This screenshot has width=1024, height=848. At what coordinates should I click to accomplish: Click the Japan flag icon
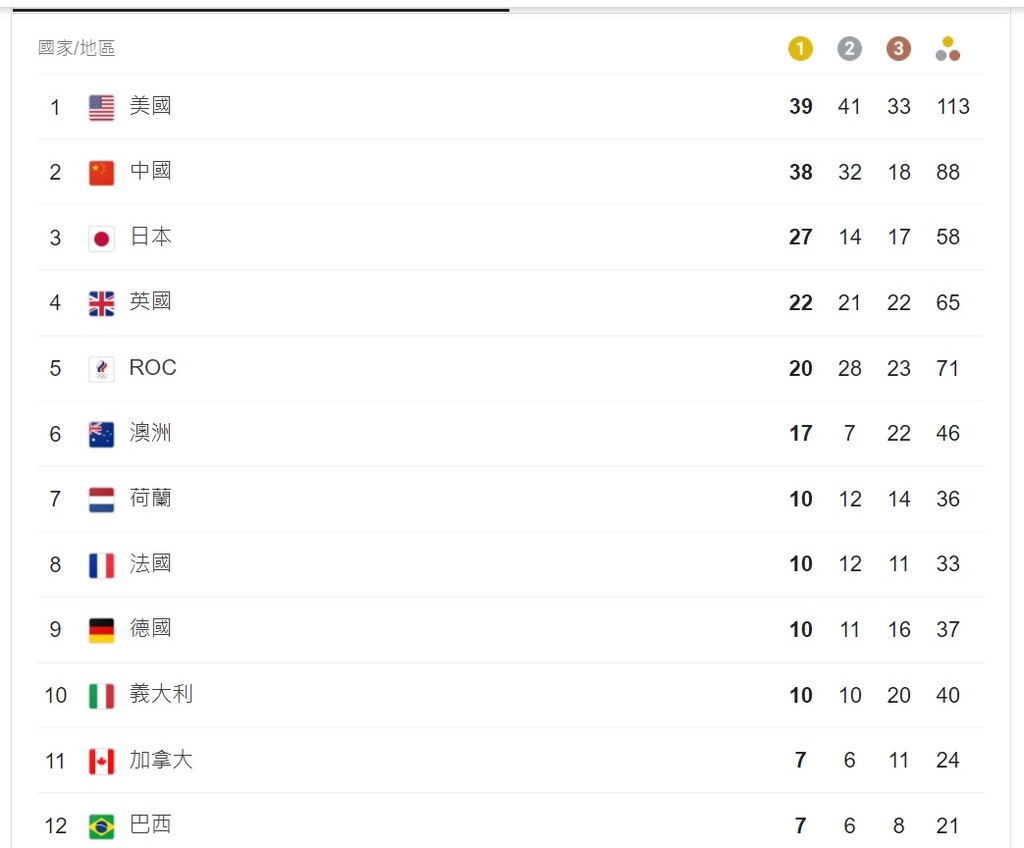click(x=101, y=238)
